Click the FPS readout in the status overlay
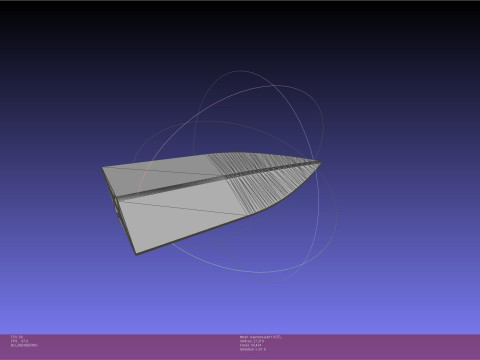Image resolution: width=480 pixels, height=360 pixels. 19,341
